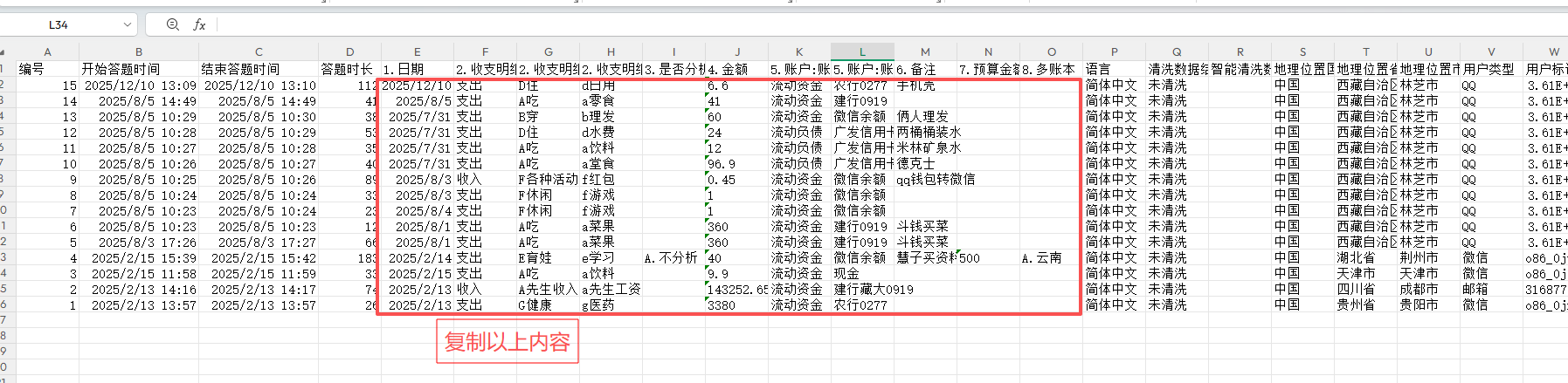The width and height of the screenshot is (1568, 383).
Task: Click the 湖北省 cell
Action: pyautogui.click(x=1364, y=258)
